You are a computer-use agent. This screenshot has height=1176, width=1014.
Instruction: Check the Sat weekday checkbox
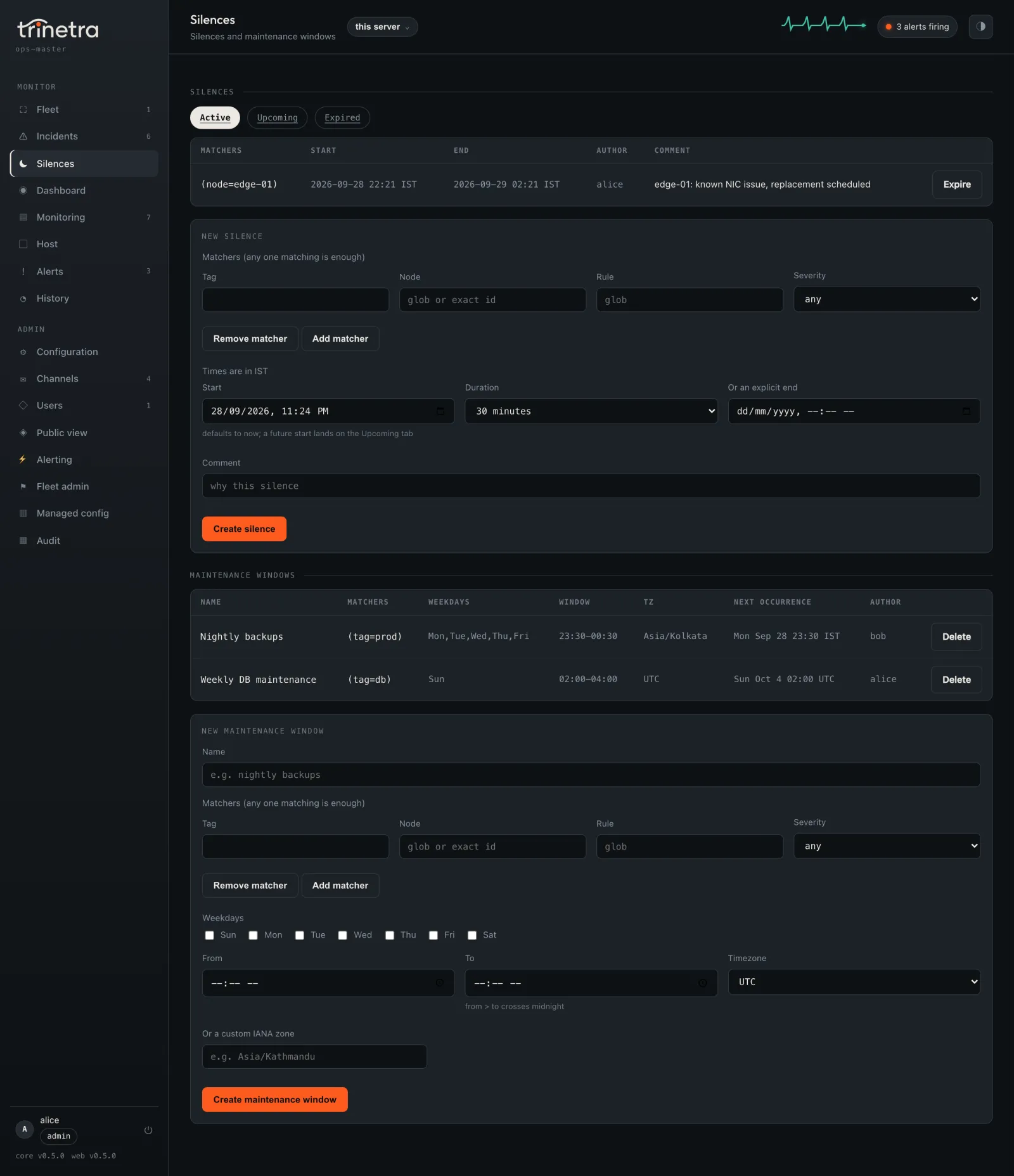(472, 935)
